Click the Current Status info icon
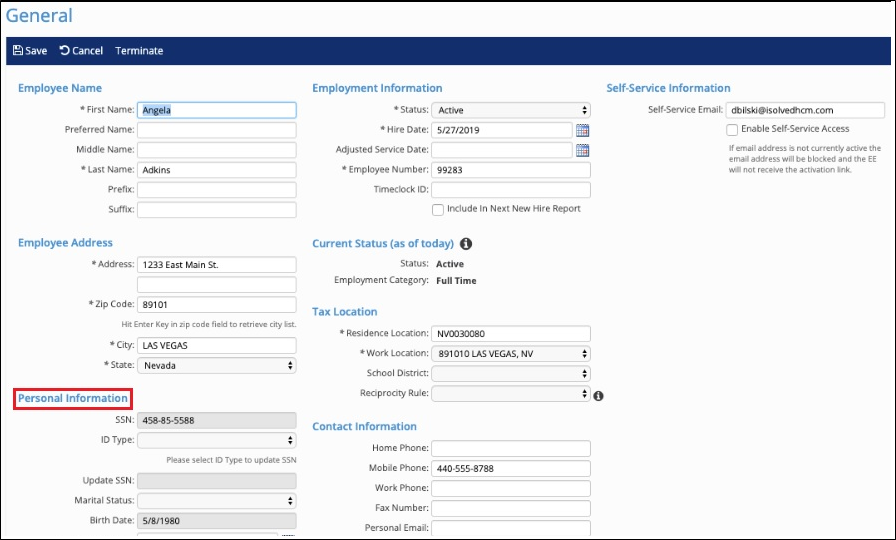 coord(466,243)
